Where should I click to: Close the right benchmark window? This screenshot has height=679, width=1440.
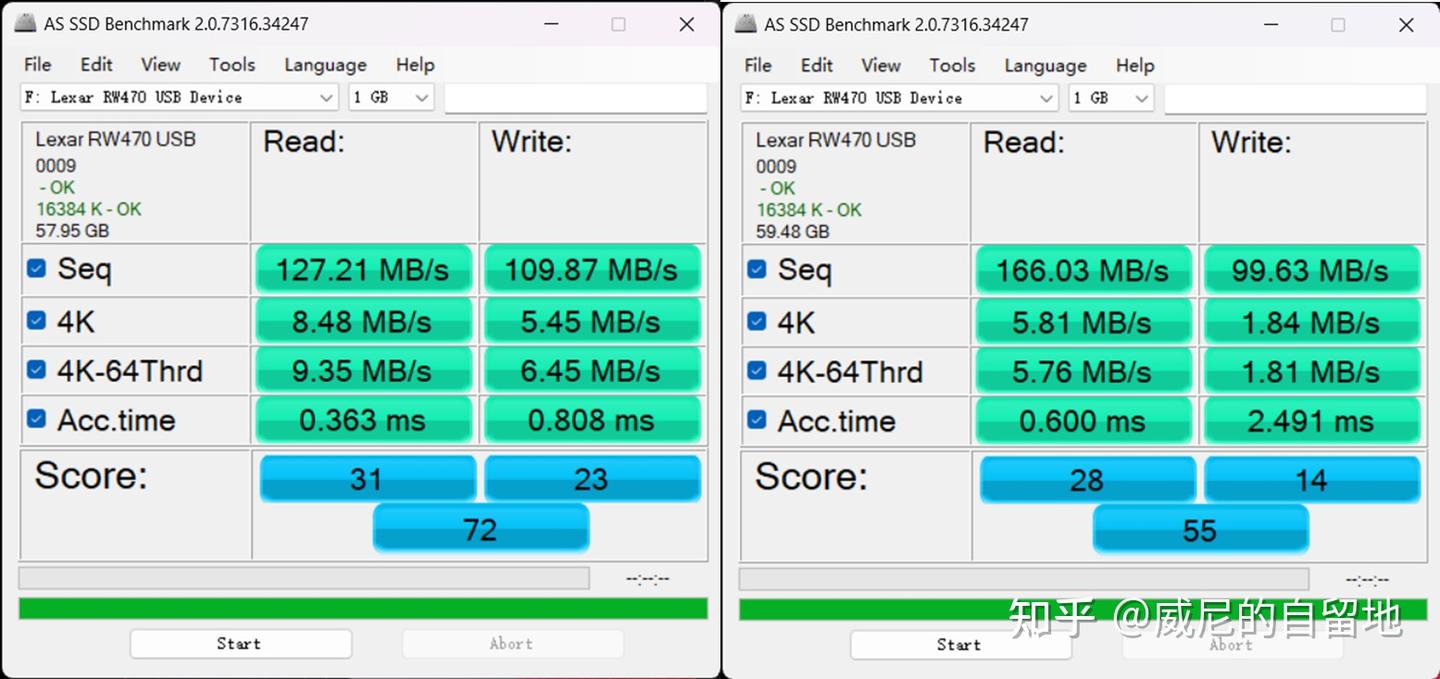pyautogui.click(x=1407, y=24)
